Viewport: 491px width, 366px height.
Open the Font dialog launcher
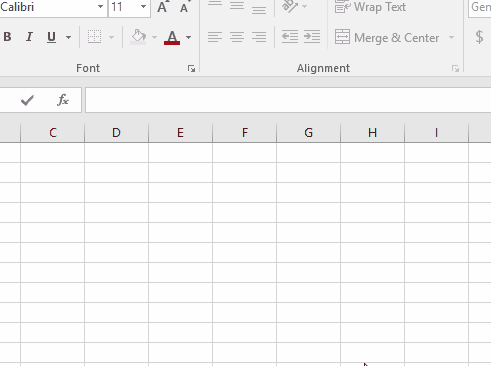[191, 69]
